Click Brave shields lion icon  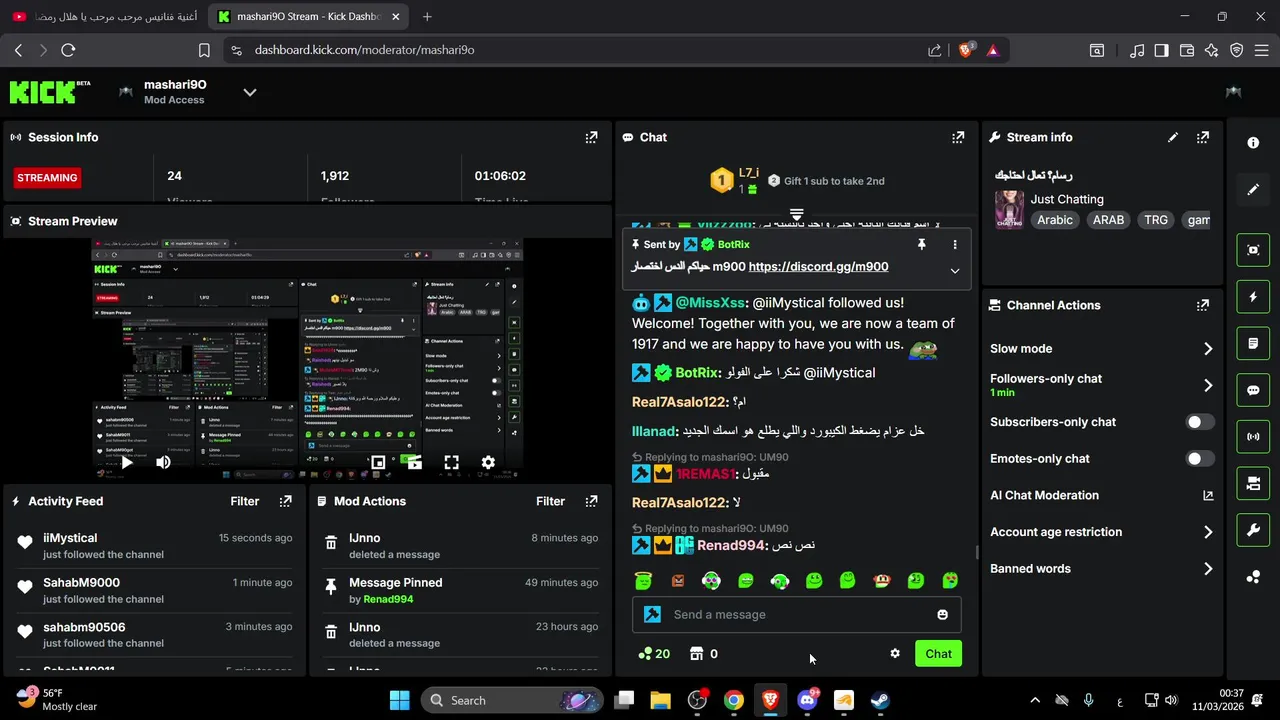coord(965,50)
